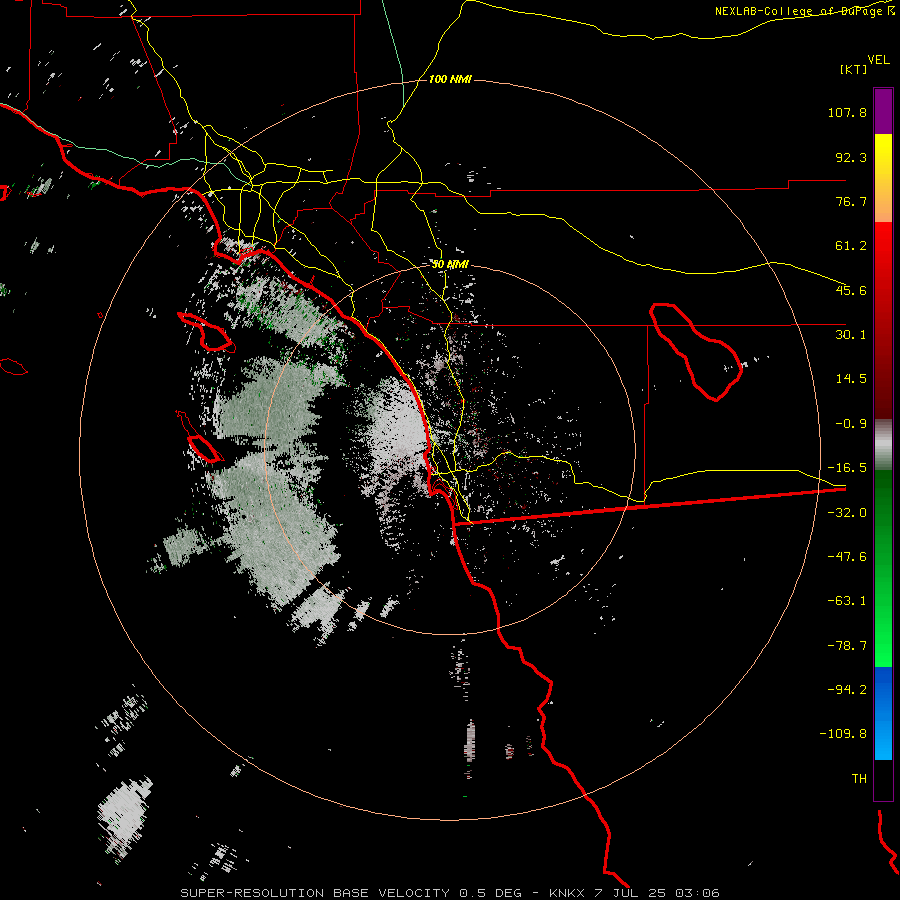
Task: Click the [KT] units label
Action: (x=853, y=69)
